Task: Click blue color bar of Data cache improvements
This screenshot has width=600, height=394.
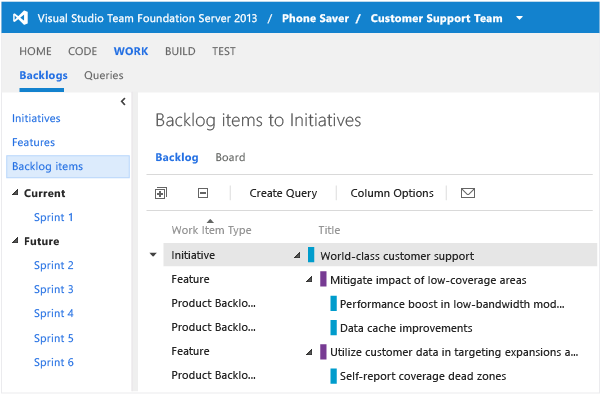Action: point(333,327)
